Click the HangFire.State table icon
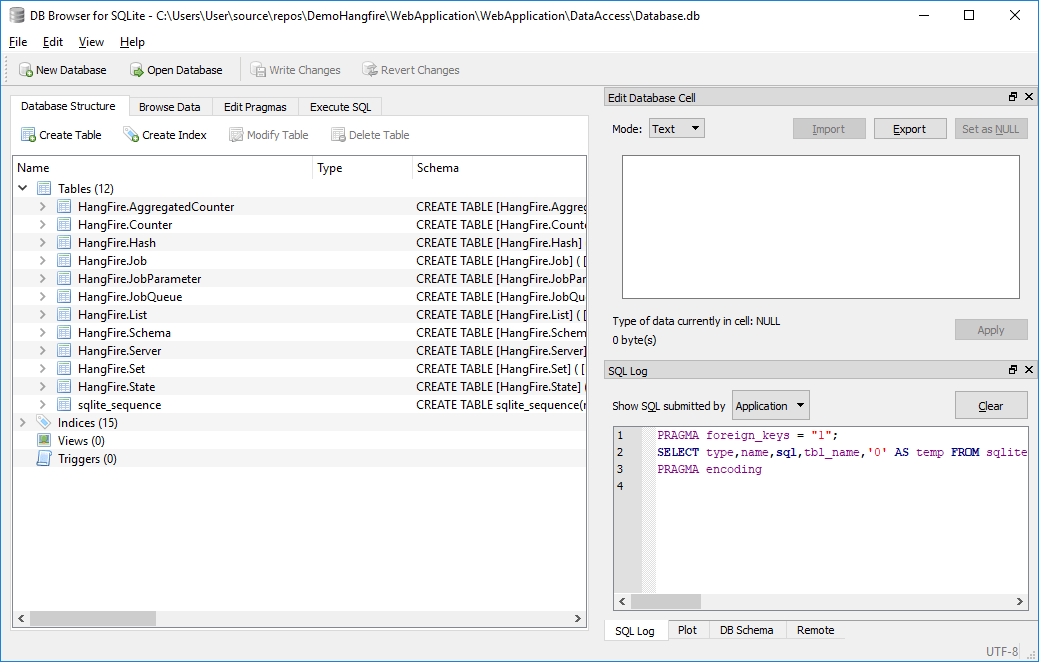 coord(64,386)
